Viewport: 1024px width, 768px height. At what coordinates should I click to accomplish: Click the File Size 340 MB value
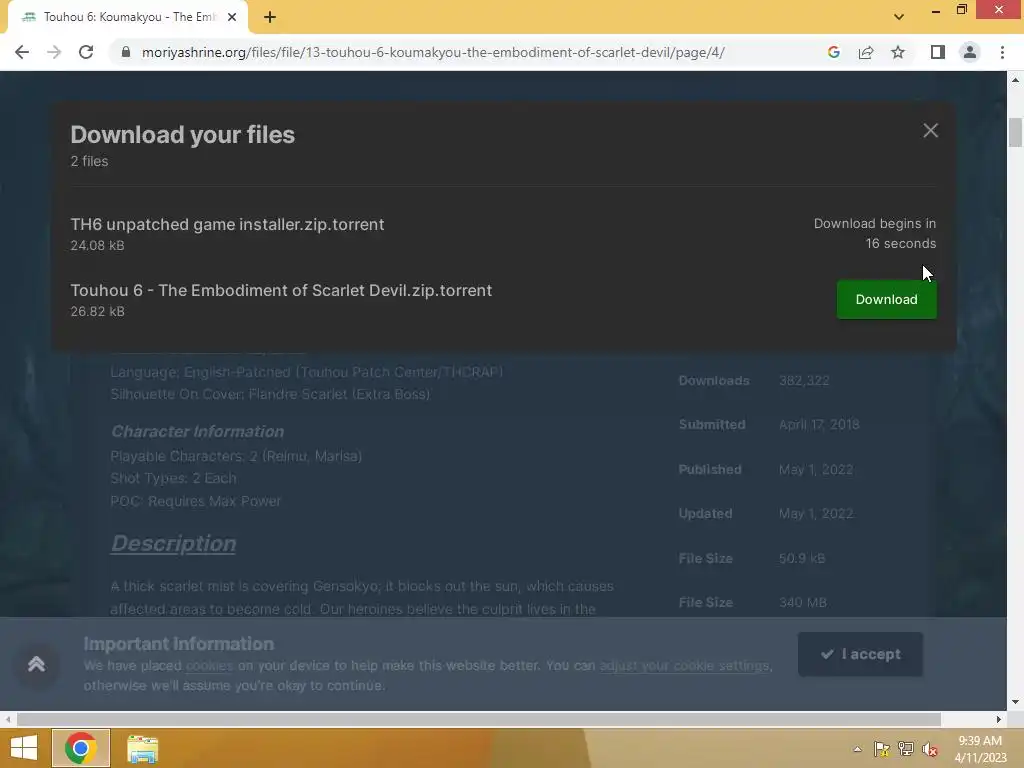[803, 602]
